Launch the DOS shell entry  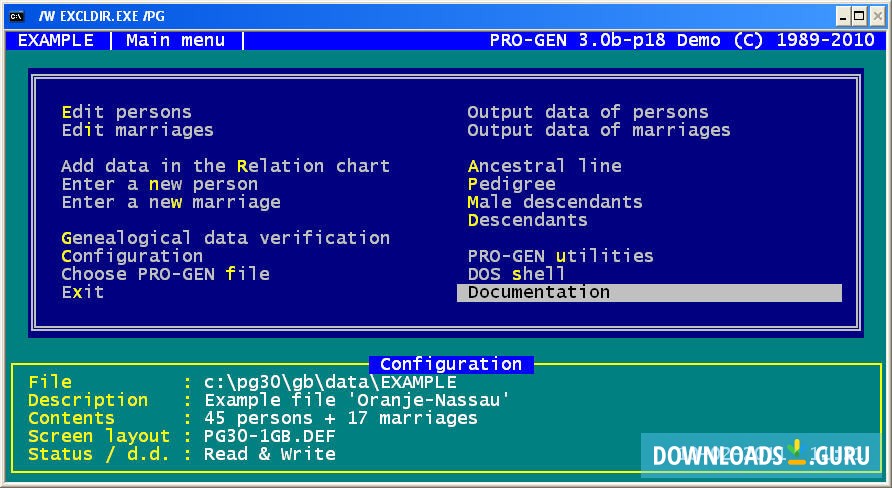pos(517,274)
